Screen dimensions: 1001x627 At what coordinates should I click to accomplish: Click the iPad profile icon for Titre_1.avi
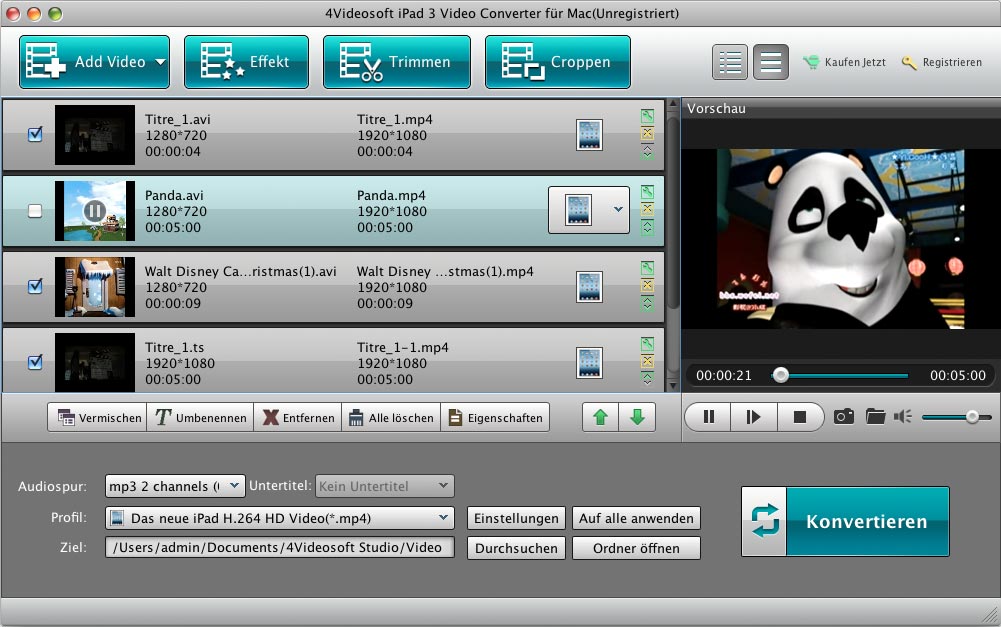[589, 135]
